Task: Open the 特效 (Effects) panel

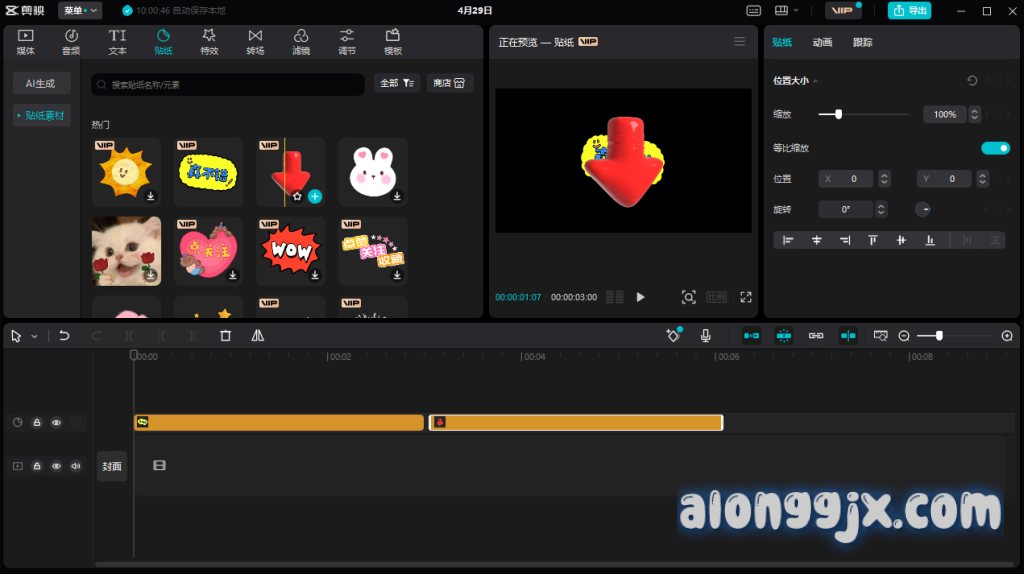Action: click(209, 41)
